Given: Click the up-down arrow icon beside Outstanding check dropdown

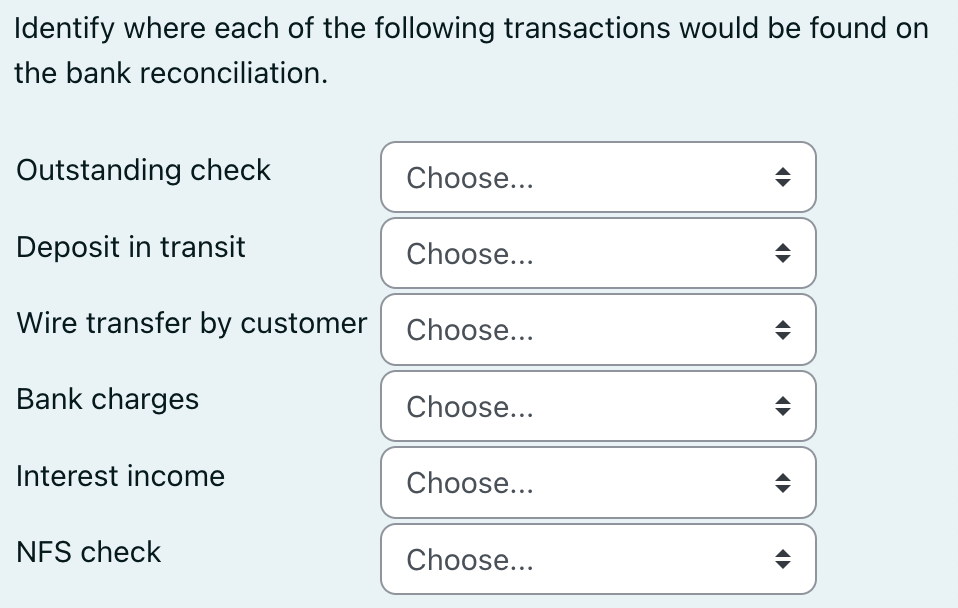Looking at the screenshot, I should point(784,177).
